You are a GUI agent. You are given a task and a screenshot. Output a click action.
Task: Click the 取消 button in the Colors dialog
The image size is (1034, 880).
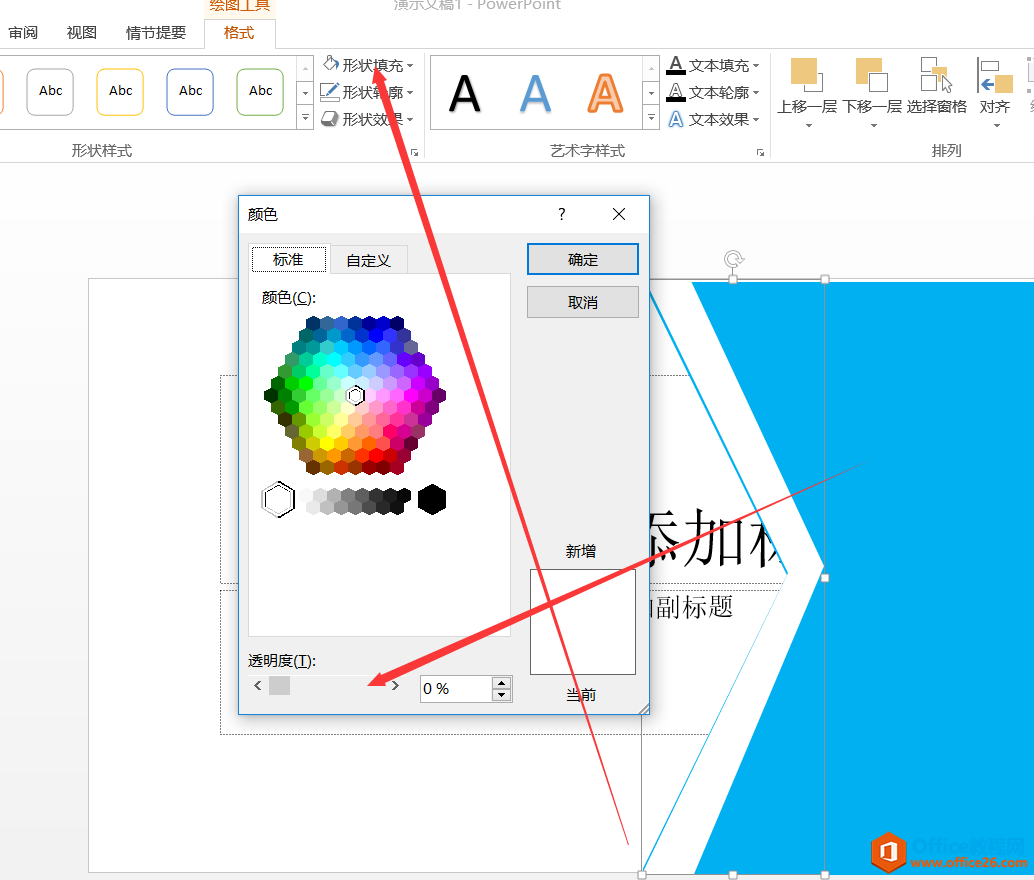pyautogui.click(x=582, y=301)
